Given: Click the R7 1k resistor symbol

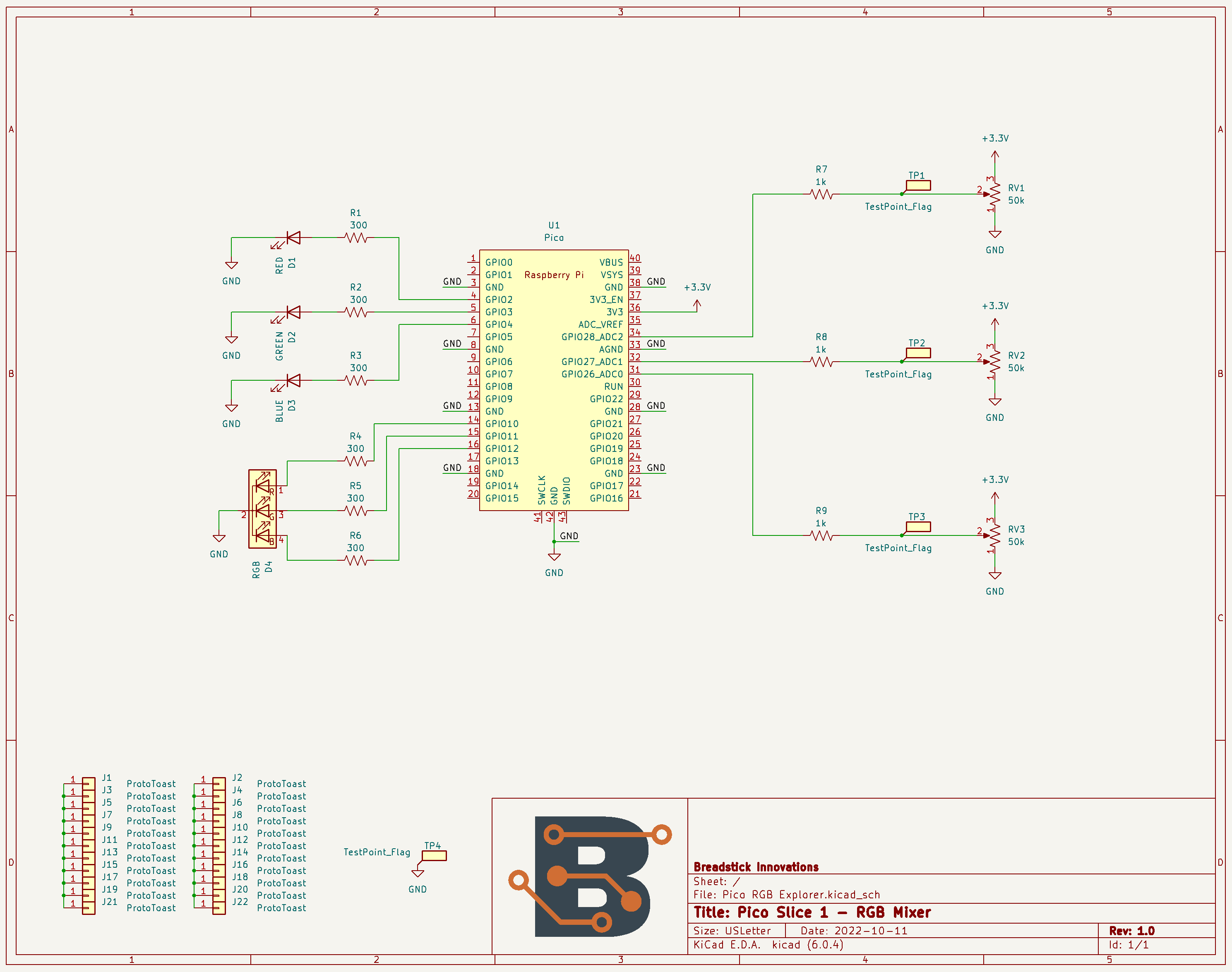Looking at the screenshot, I should tap(821, 194).
